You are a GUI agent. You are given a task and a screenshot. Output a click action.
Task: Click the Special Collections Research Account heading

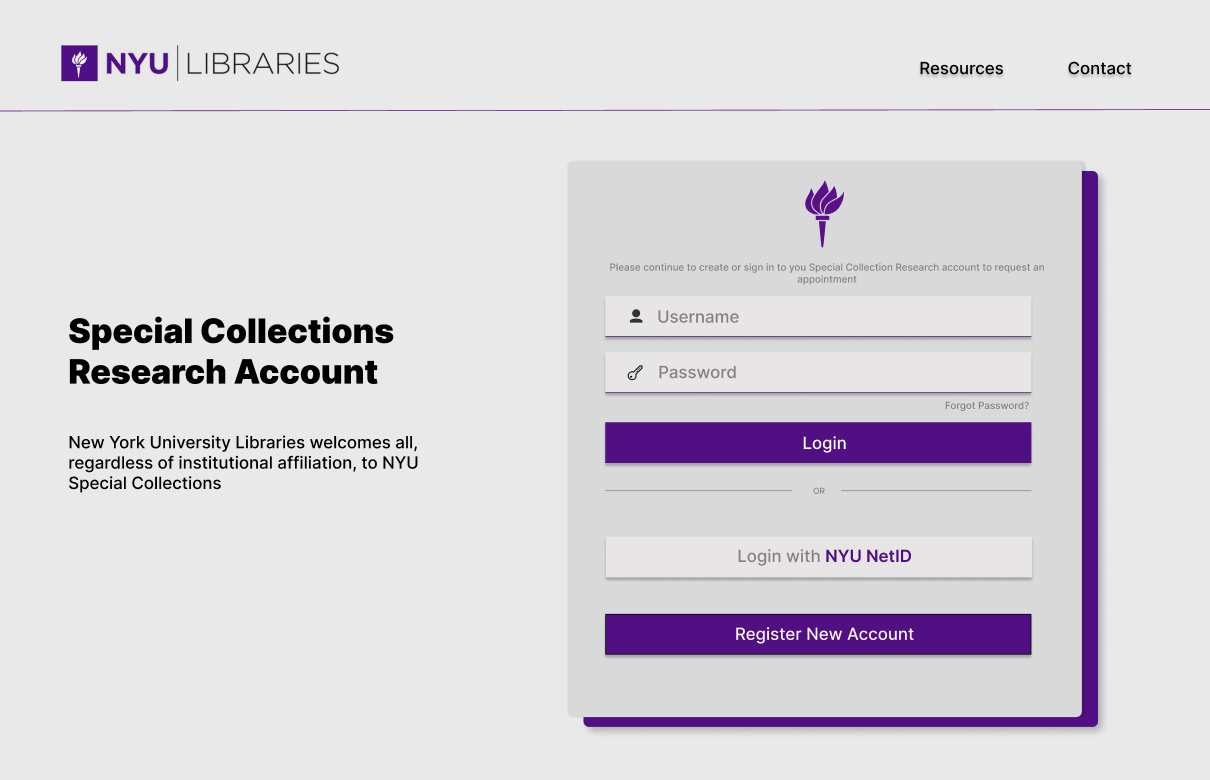(231, 351)
